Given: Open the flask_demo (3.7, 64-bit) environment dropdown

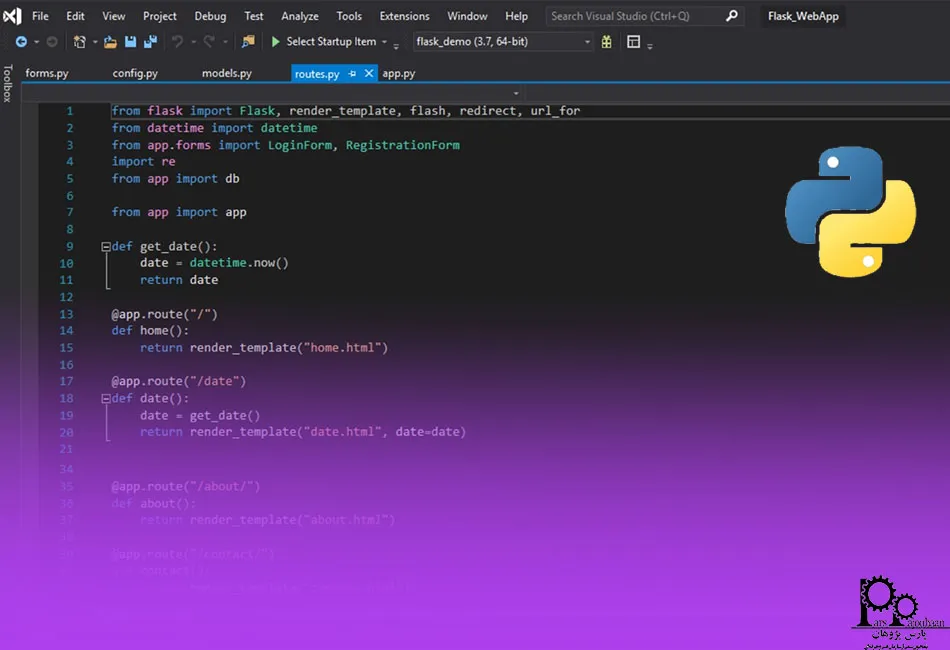Looking at the screenshot, I should tap(586, 42).
